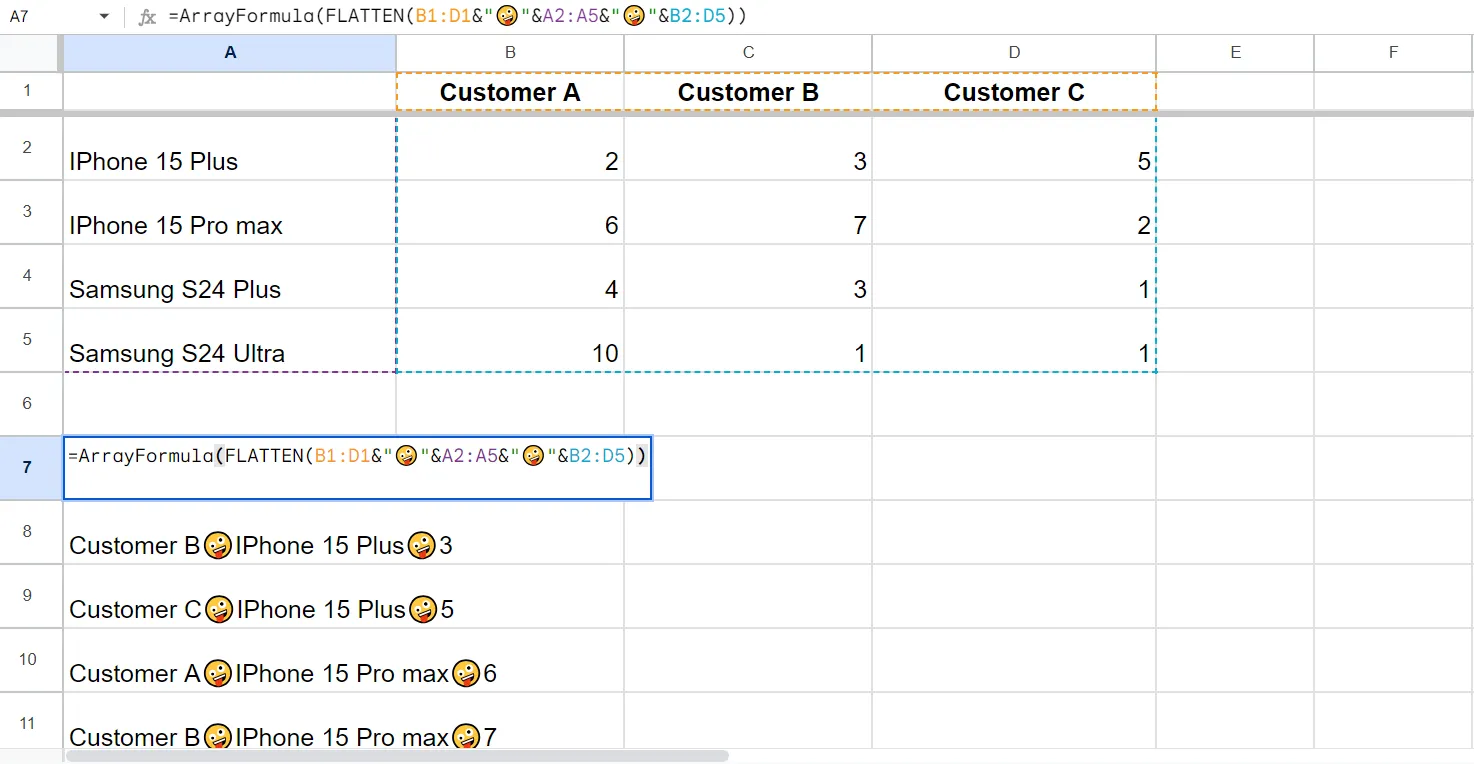Click cell B2 with value 2
This screenshot has height=764, width=1474.
coord(510,149)
